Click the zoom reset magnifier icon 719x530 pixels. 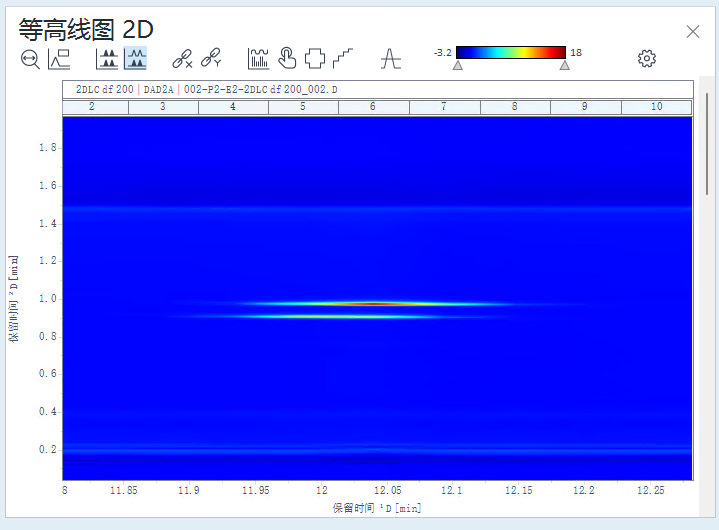(x=30, y=60)
